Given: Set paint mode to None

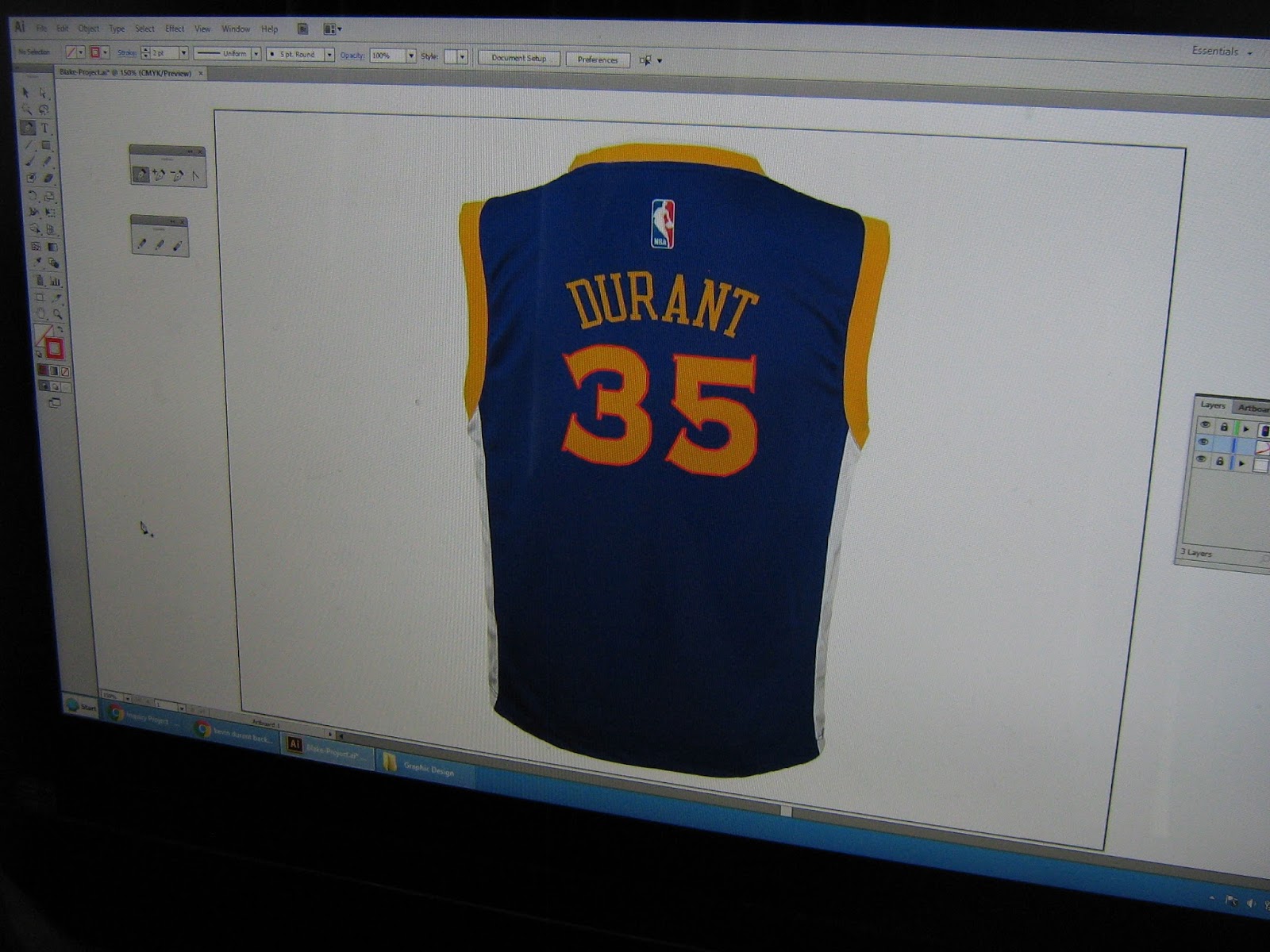Looking at the screenshot, I should 64,371.
